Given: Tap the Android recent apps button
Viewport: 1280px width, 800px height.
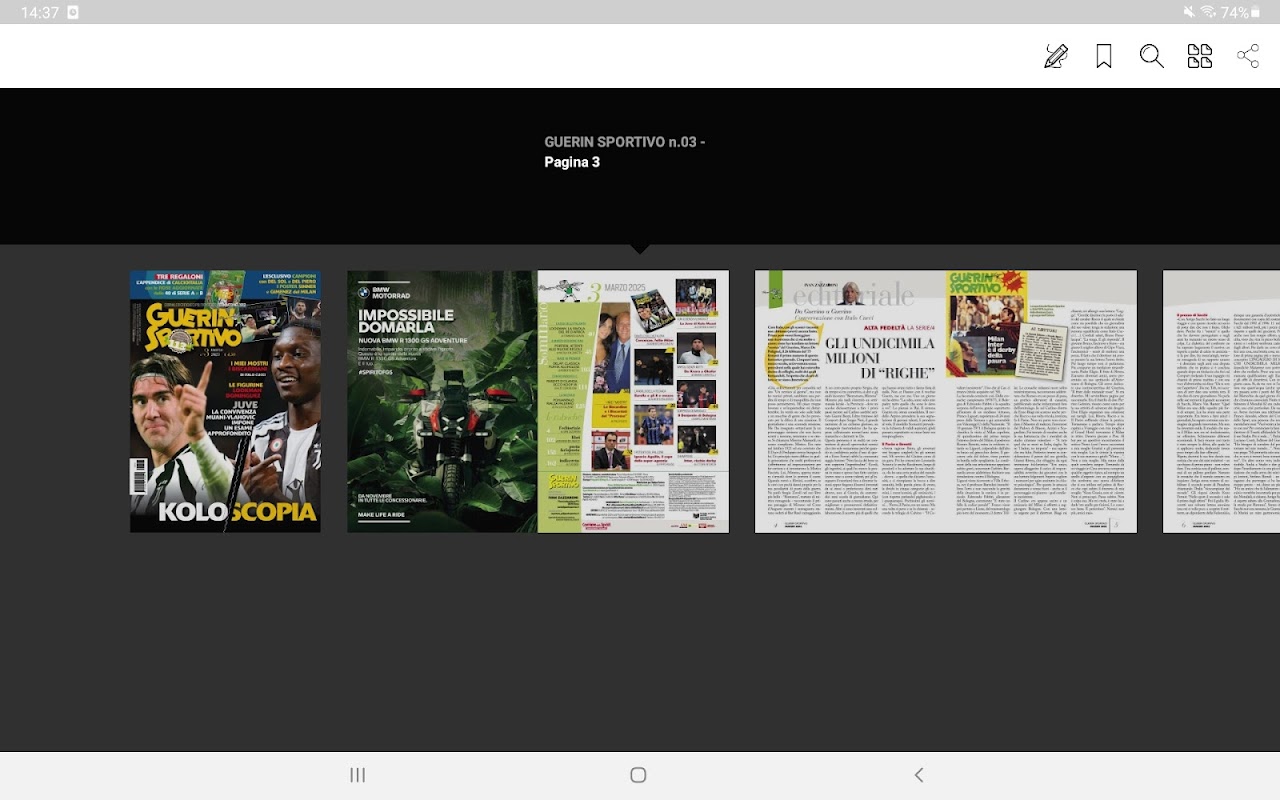Looking at the screenshot, I should (357, 775).
